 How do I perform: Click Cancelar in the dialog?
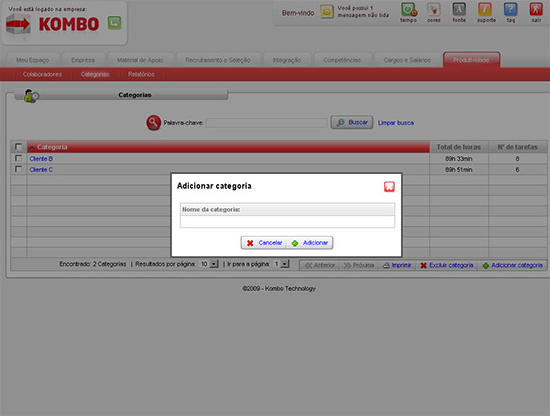pos(264,243)
